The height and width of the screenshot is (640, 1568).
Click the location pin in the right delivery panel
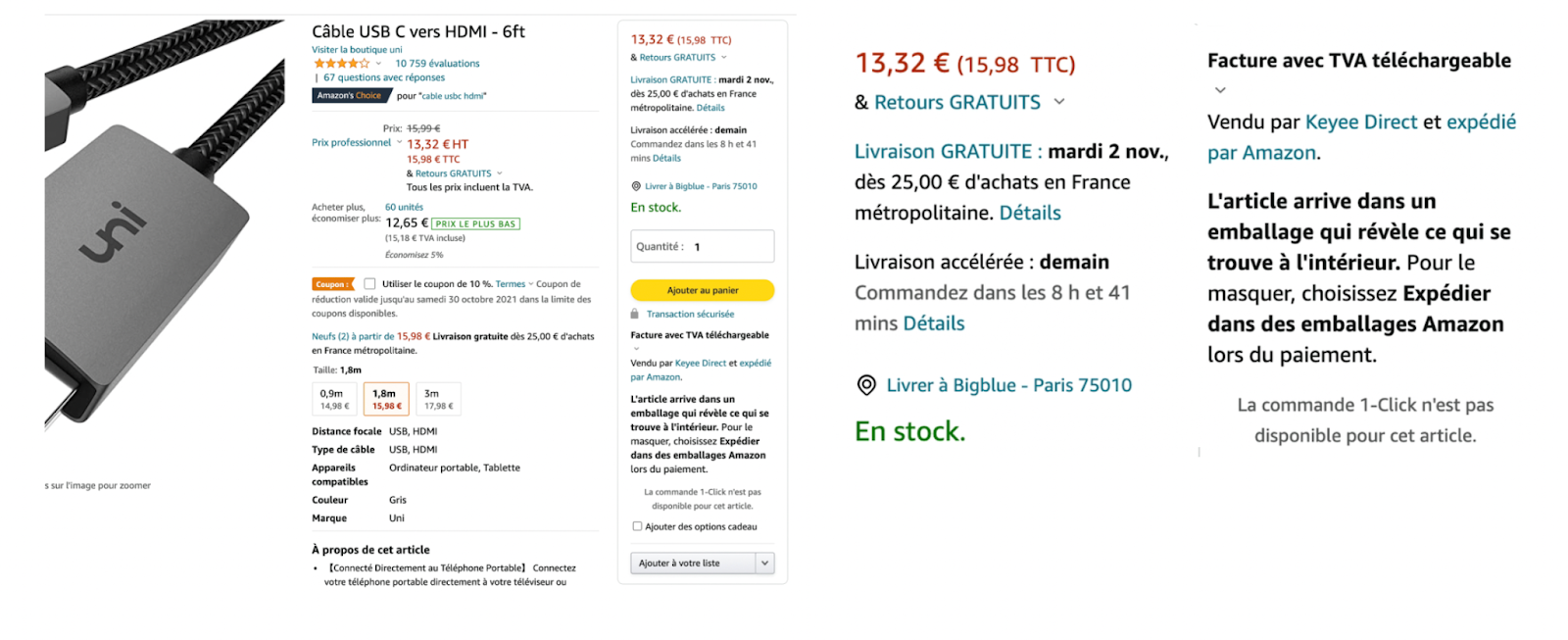[866, 385]
